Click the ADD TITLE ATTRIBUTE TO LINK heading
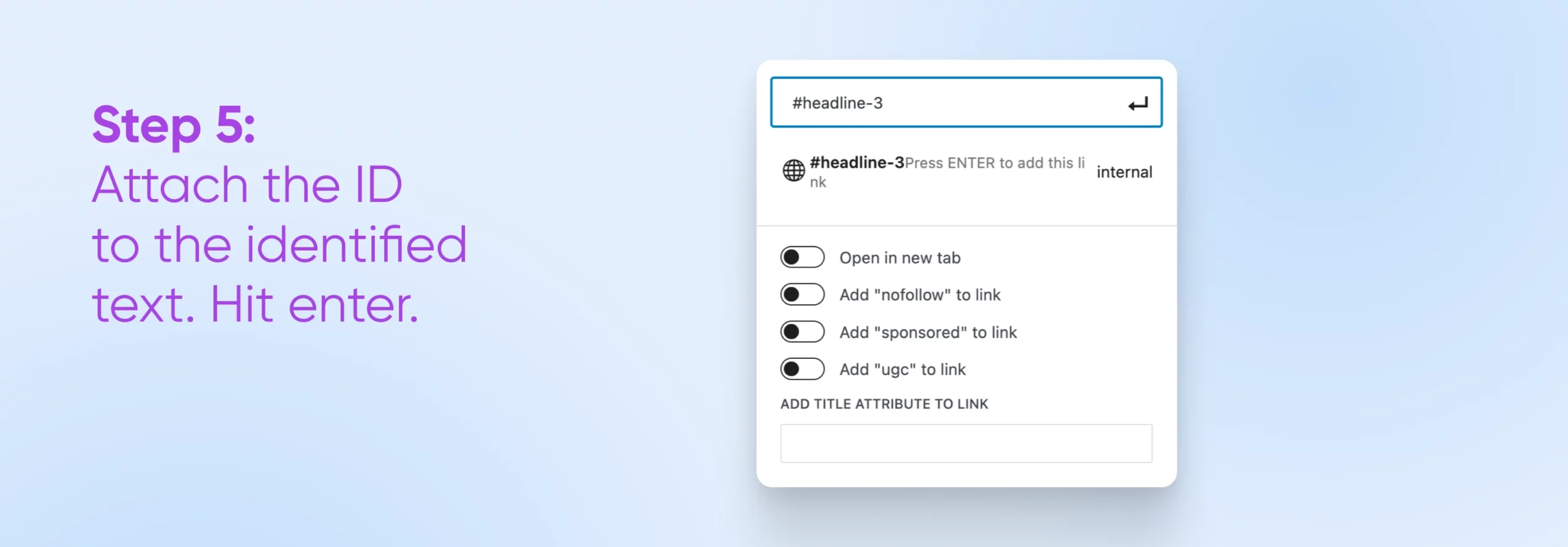 884,404
